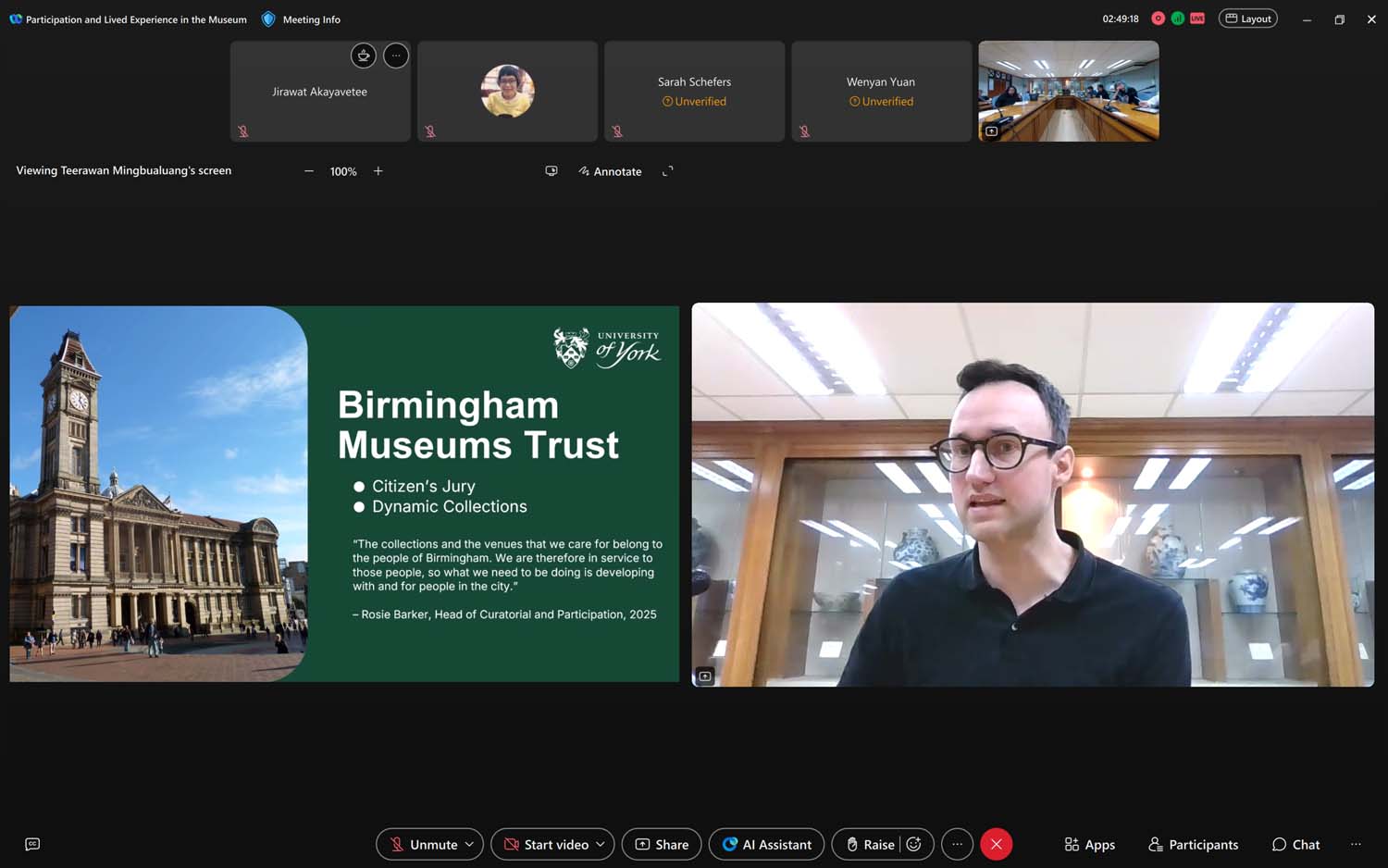Viewport: 1388px width, 868px height.
Task: Start video from the control bar
Action: coord(546,844)
